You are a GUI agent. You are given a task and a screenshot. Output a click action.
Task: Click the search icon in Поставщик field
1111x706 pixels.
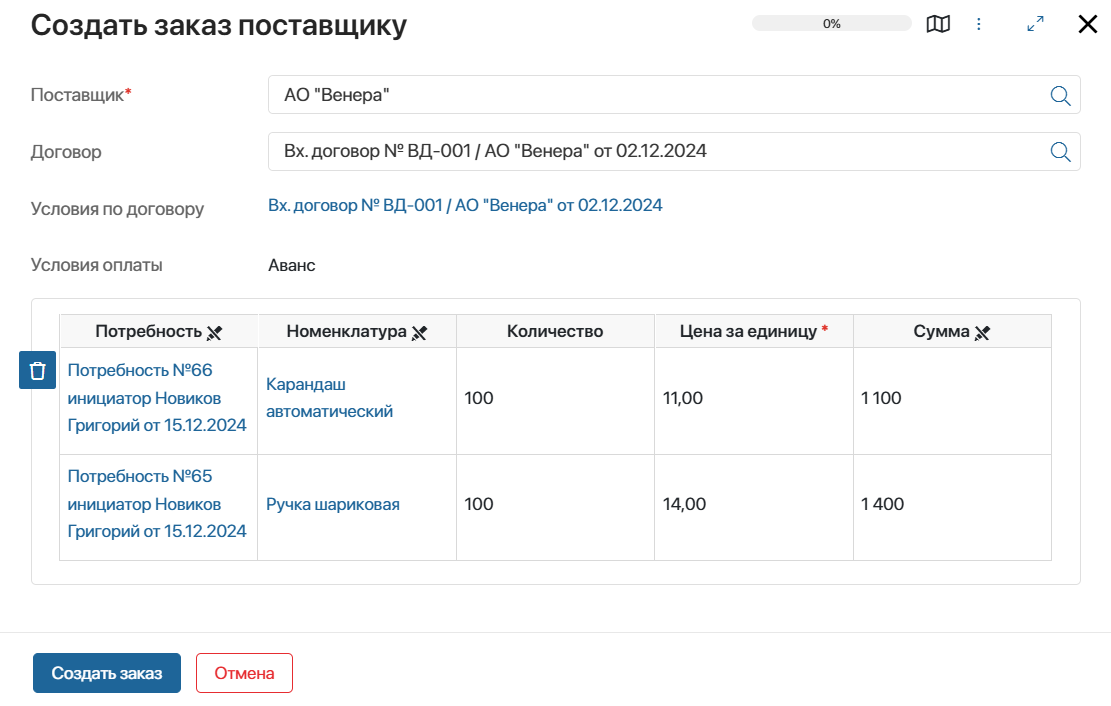(1060, 95)
